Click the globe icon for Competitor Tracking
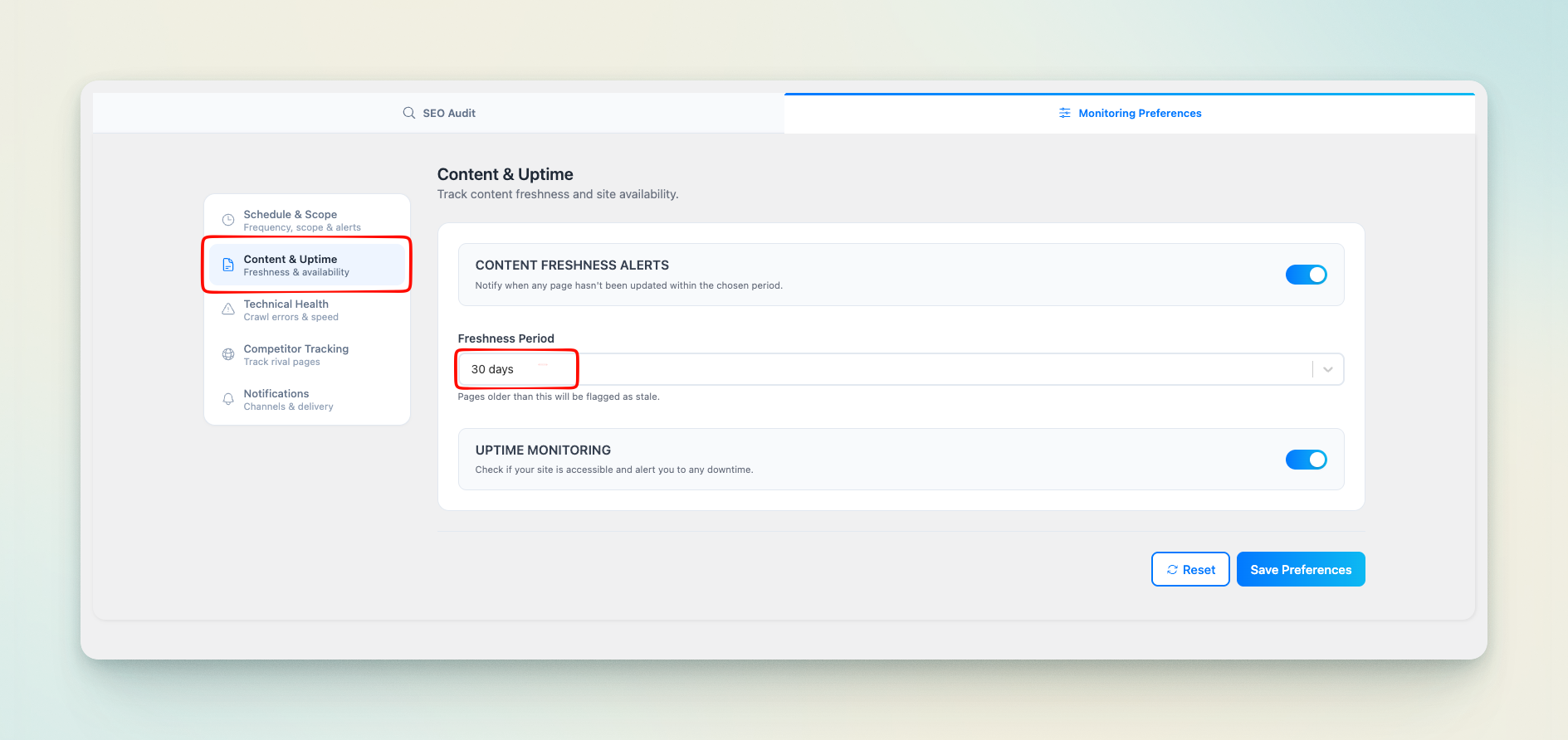 pos(228,354)
